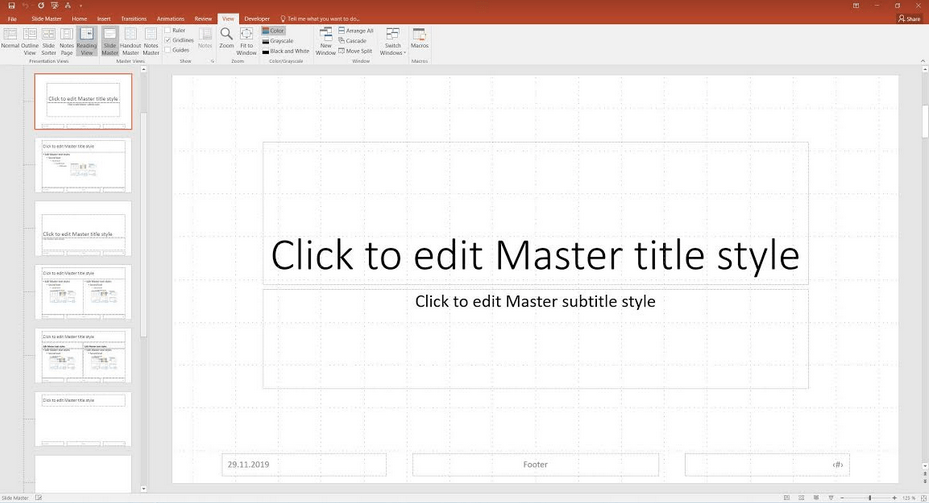The height and width of the screenshot is (503, 929).
Task: Uncheck the Gridlines checkbox
Action: click(x=180, y=40)
